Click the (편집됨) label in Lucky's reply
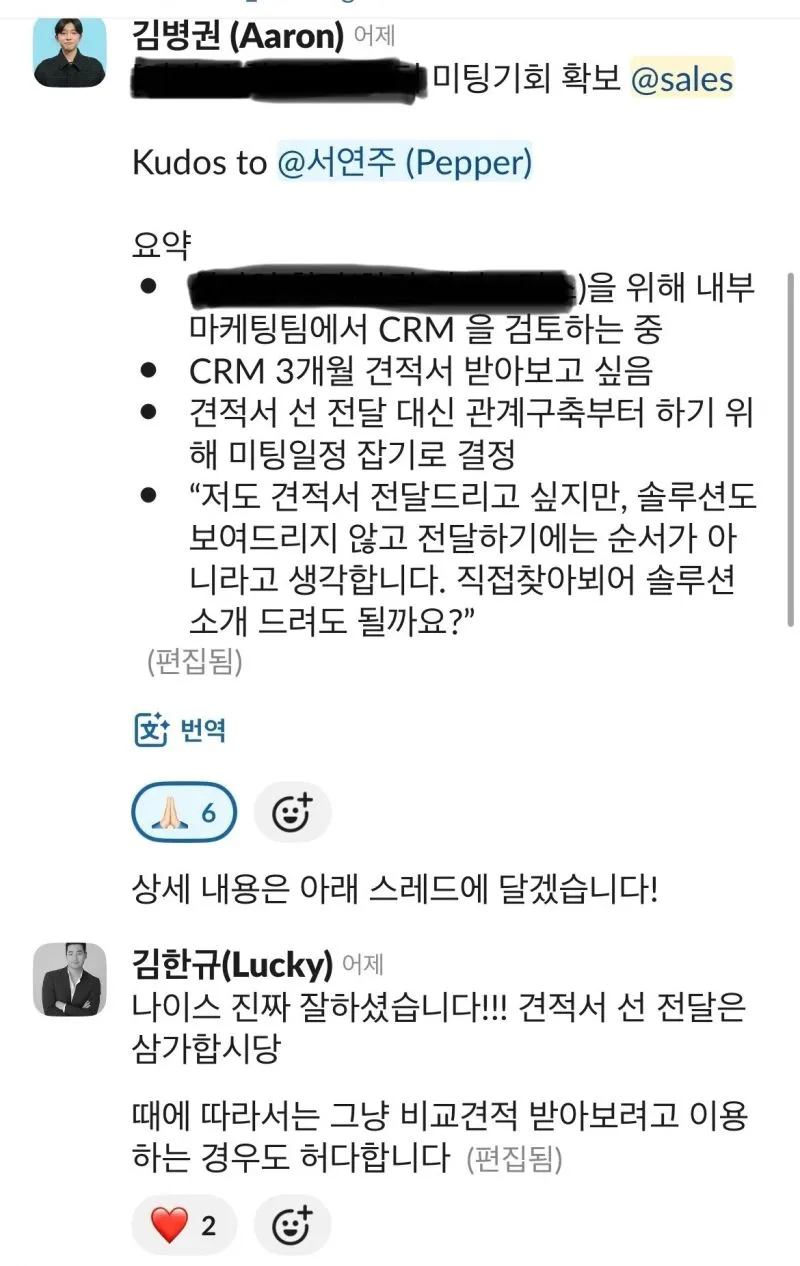 point(512,1160)
